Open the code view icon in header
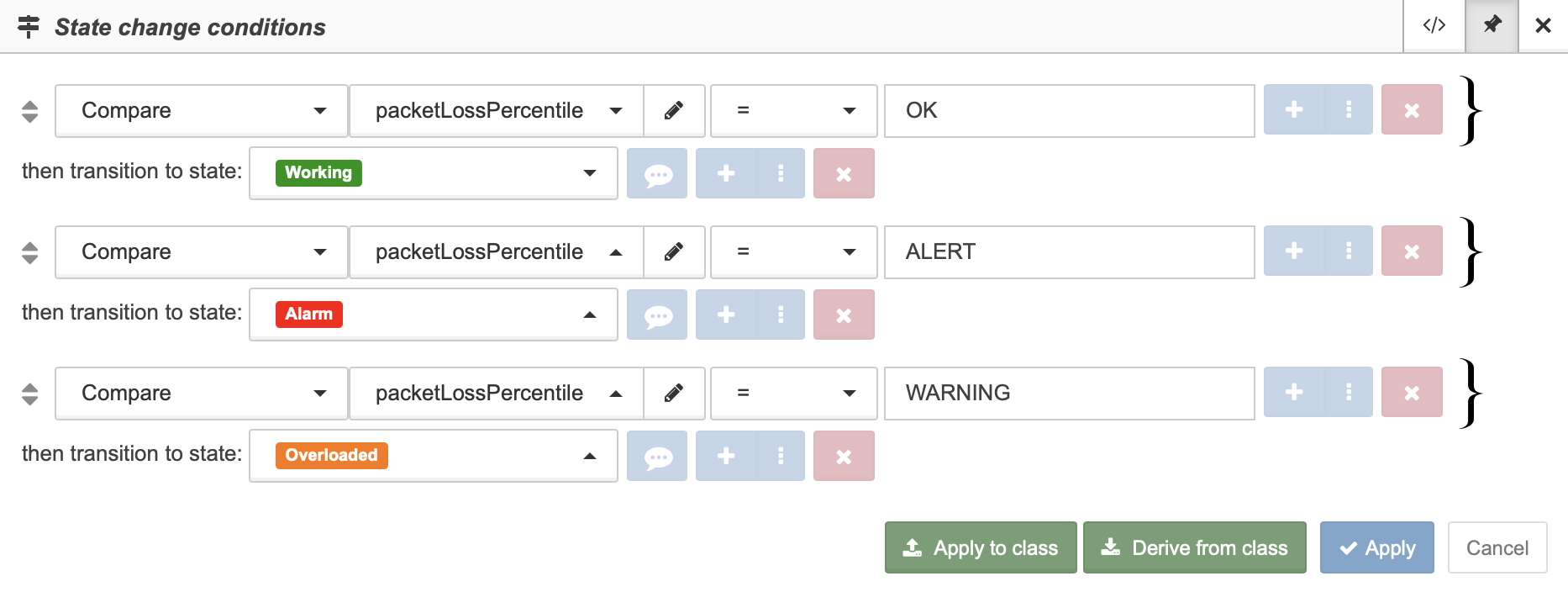The image size is (1568, 592). [1434, 26]
